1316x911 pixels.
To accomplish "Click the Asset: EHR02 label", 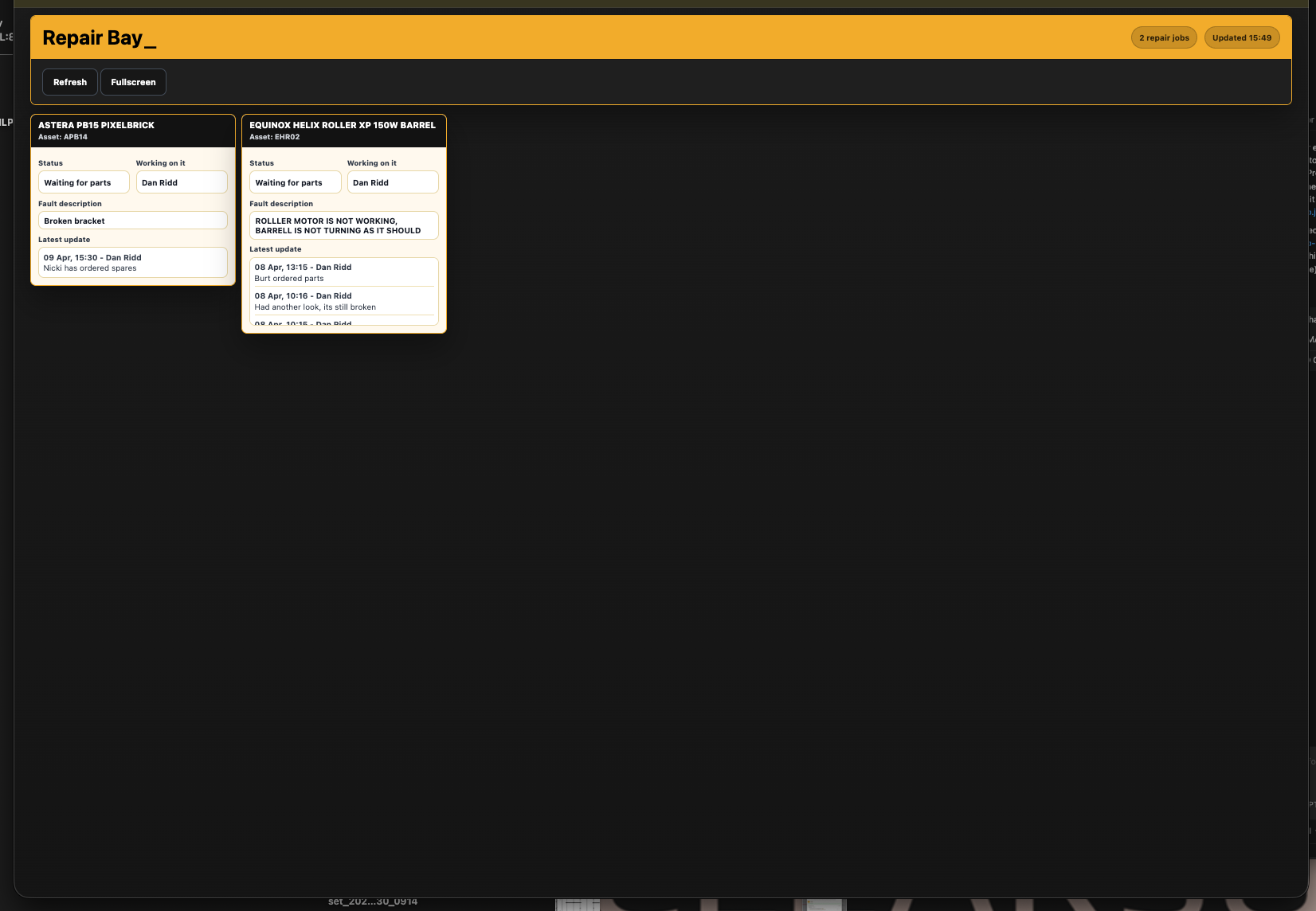I will pyautogui.click(x=274, y=136).
